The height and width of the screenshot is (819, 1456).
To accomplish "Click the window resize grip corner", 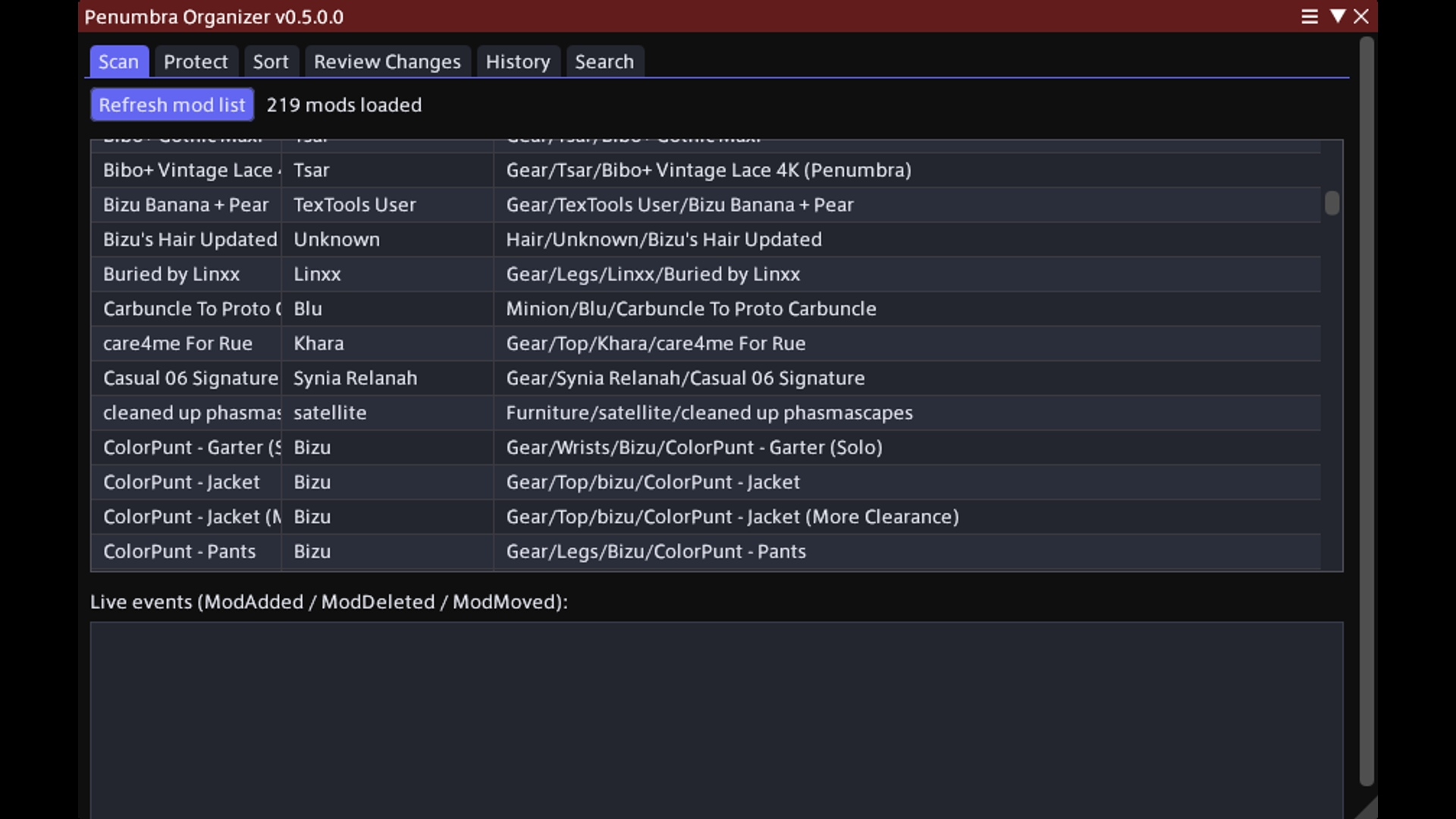I will coord(1367,808).
